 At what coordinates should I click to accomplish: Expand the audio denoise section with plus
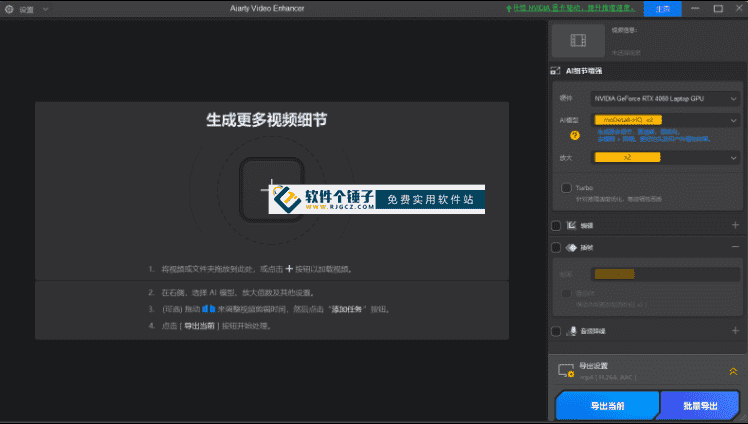(x=735, y=331)
